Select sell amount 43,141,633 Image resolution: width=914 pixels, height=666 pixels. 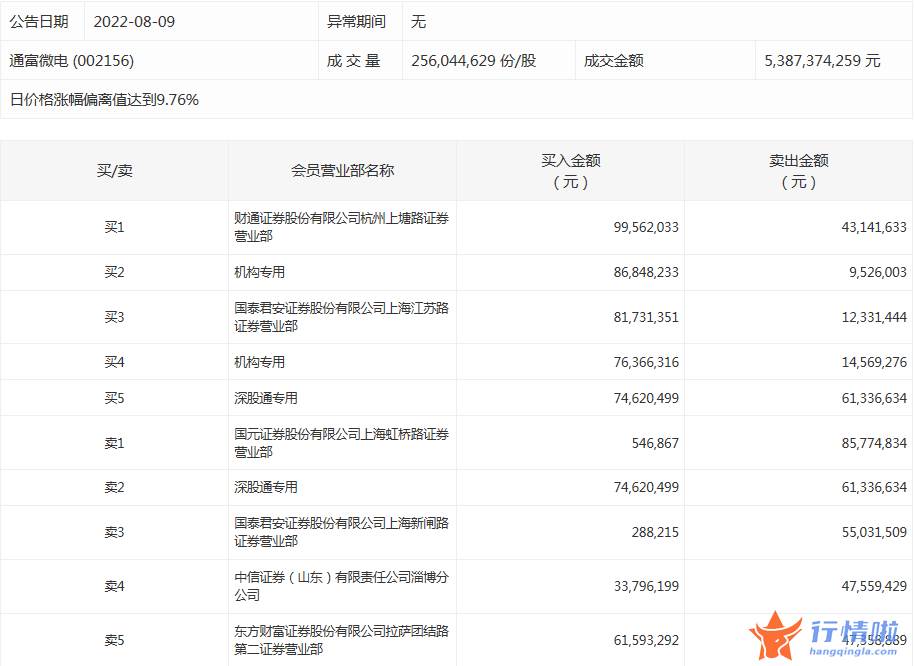[x=874, y=227]
